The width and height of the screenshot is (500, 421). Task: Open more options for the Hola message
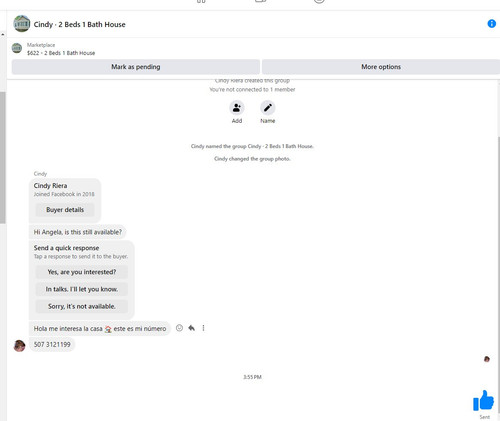click(x=203, y=328)
